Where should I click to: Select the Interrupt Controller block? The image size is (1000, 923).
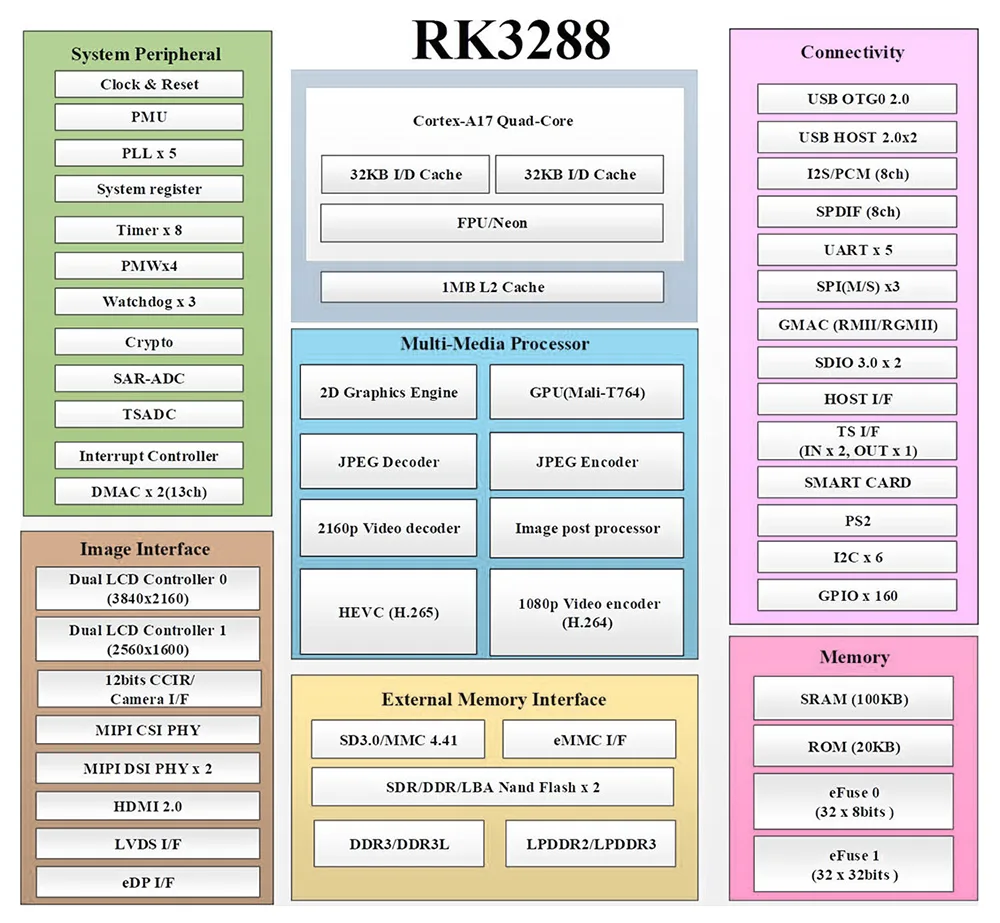click(149, 456)
